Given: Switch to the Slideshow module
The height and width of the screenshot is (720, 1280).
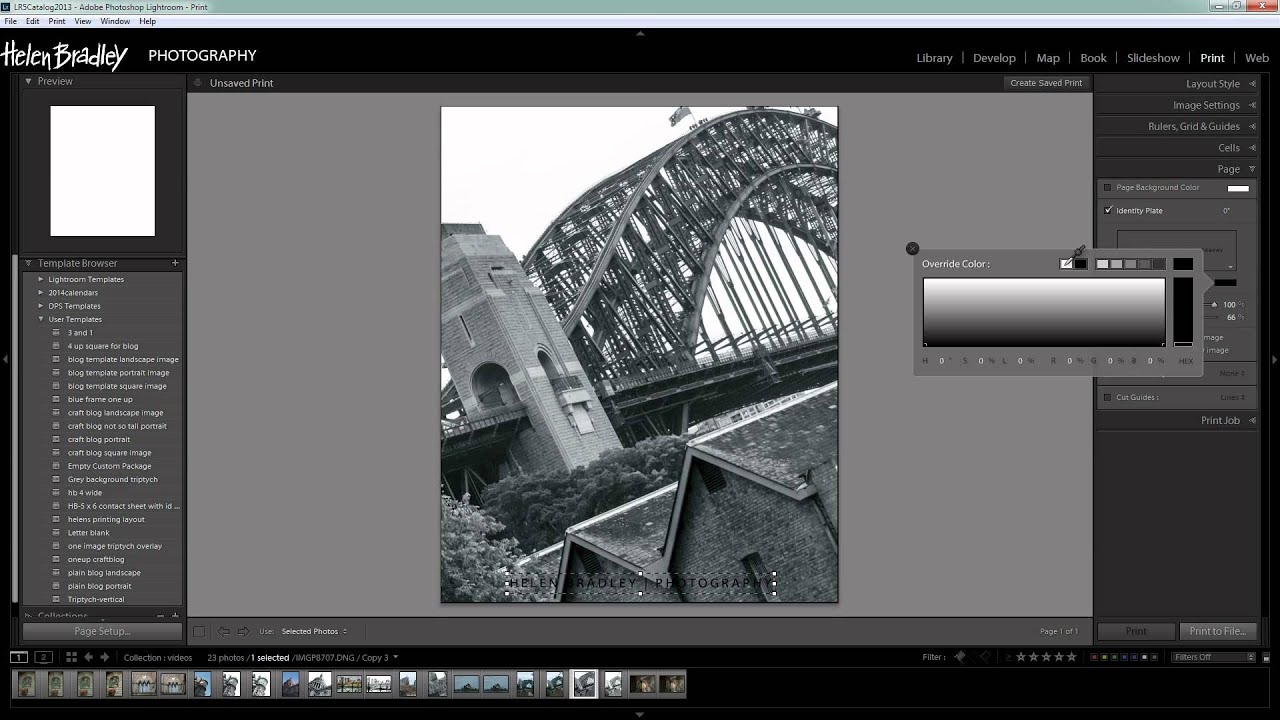Looking at the screenshot, I should tap(1153, 58).
